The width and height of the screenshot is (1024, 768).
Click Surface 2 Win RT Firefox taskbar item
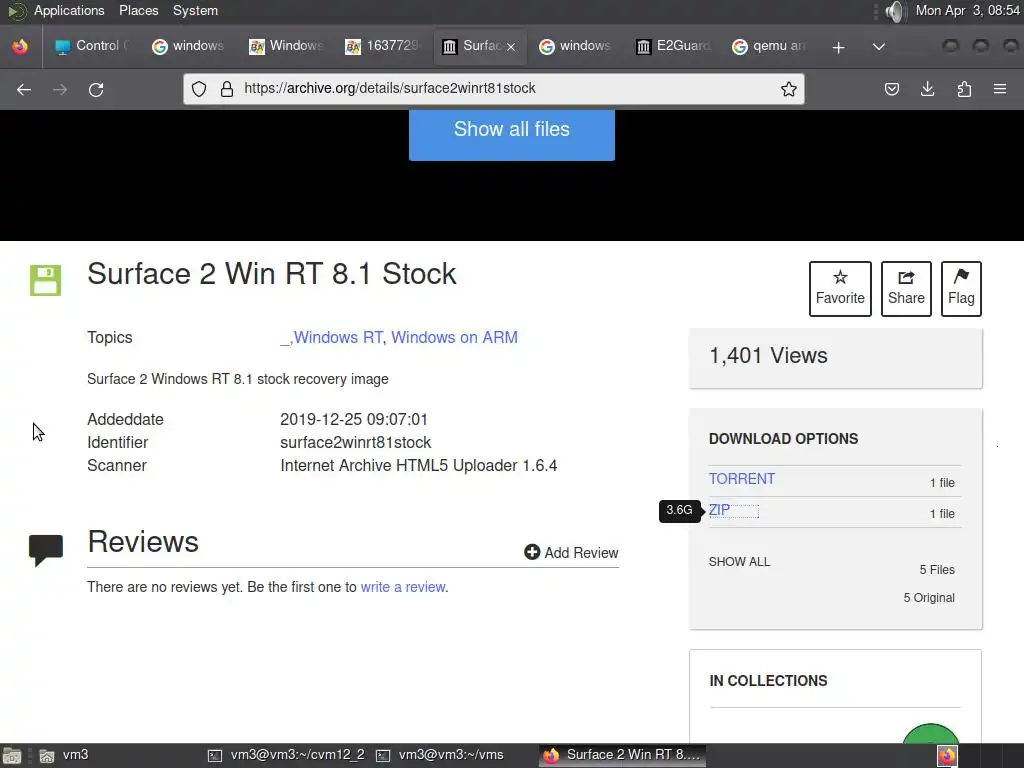point(622,755)
